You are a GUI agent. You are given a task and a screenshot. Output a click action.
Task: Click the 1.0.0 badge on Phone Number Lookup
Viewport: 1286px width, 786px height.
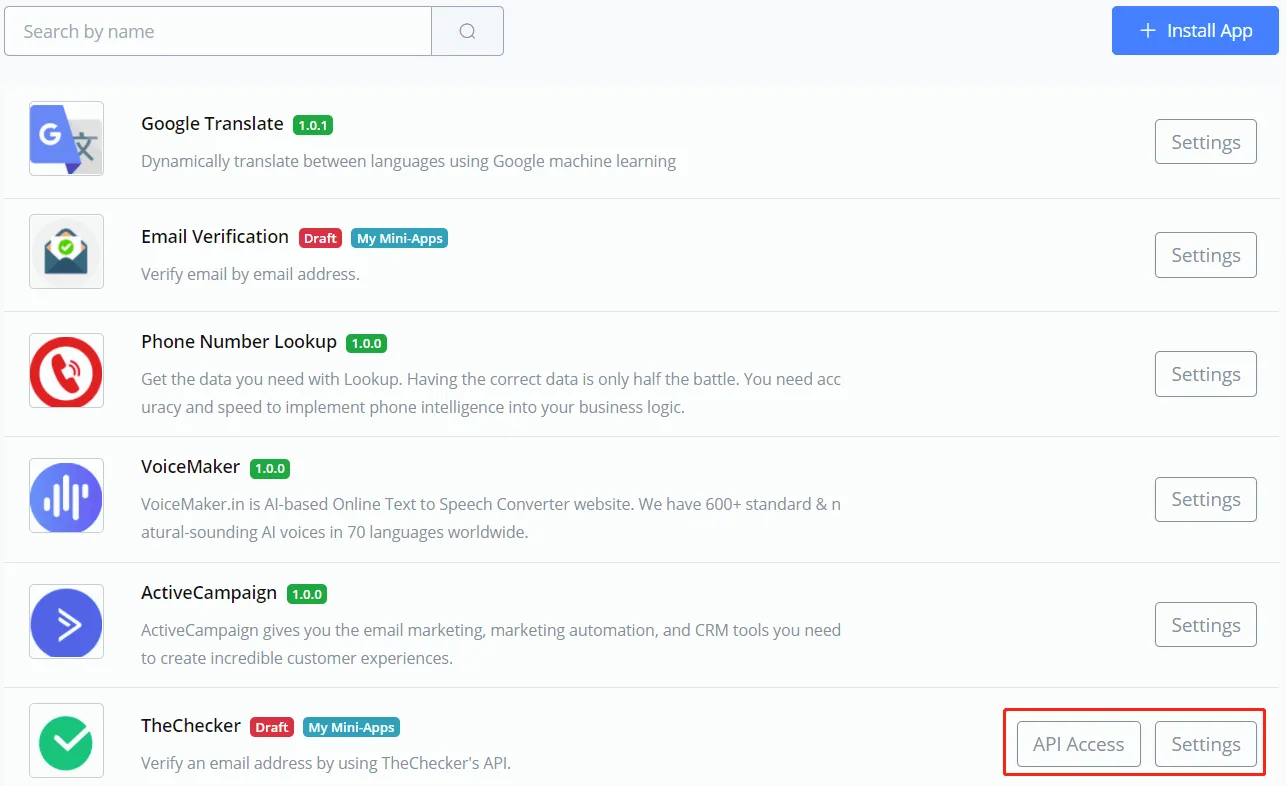pos(366,343)
